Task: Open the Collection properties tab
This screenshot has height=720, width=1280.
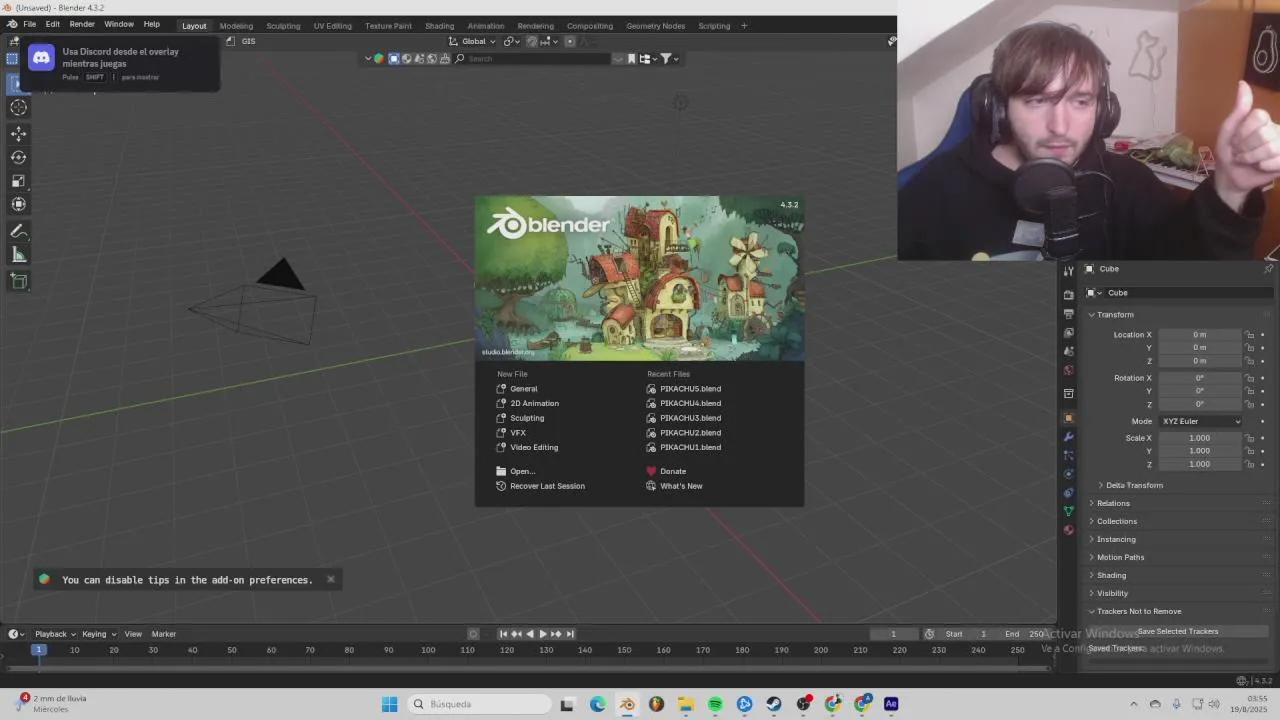Action: click(x=1068, y=394)
